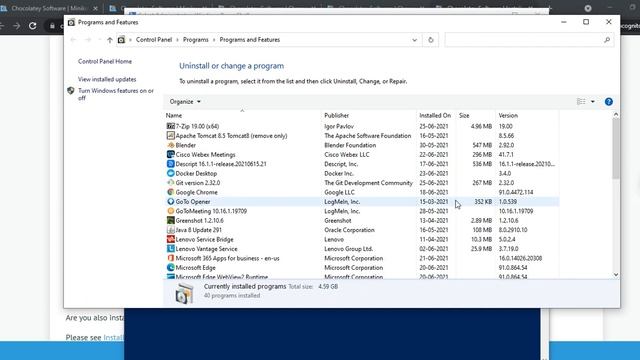This screenshot has height=360, width=640.
Task: Click the Microsoft Edge program icon
Action: coord(171,267)
